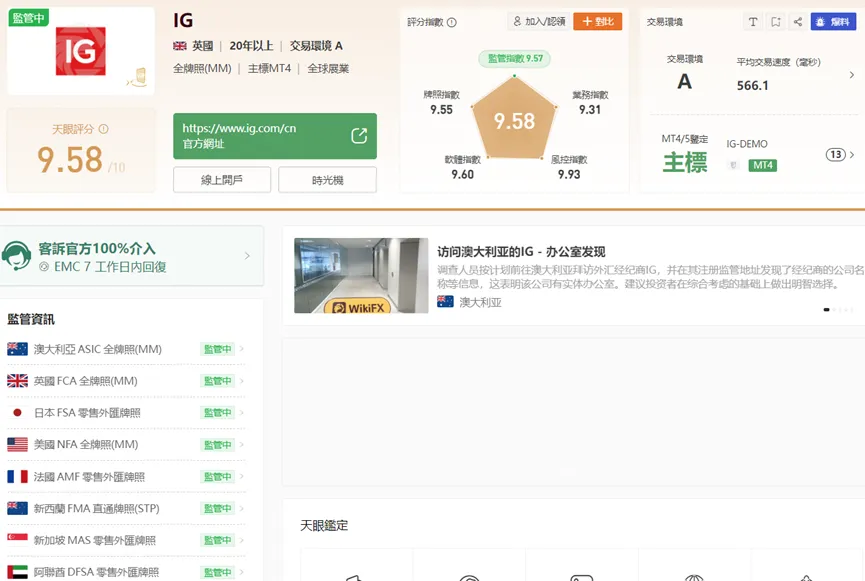Click the 加入/認領 button
This screenshot has width=865, height=581.
[538, 22]
